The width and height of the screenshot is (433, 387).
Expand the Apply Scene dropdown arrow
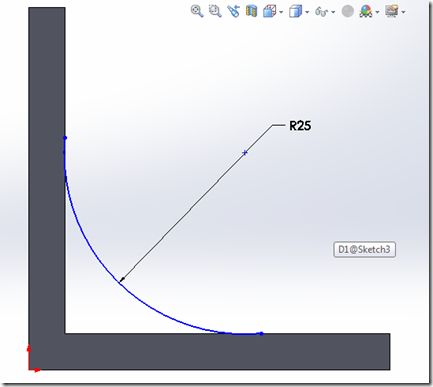(x=377, y=12)
